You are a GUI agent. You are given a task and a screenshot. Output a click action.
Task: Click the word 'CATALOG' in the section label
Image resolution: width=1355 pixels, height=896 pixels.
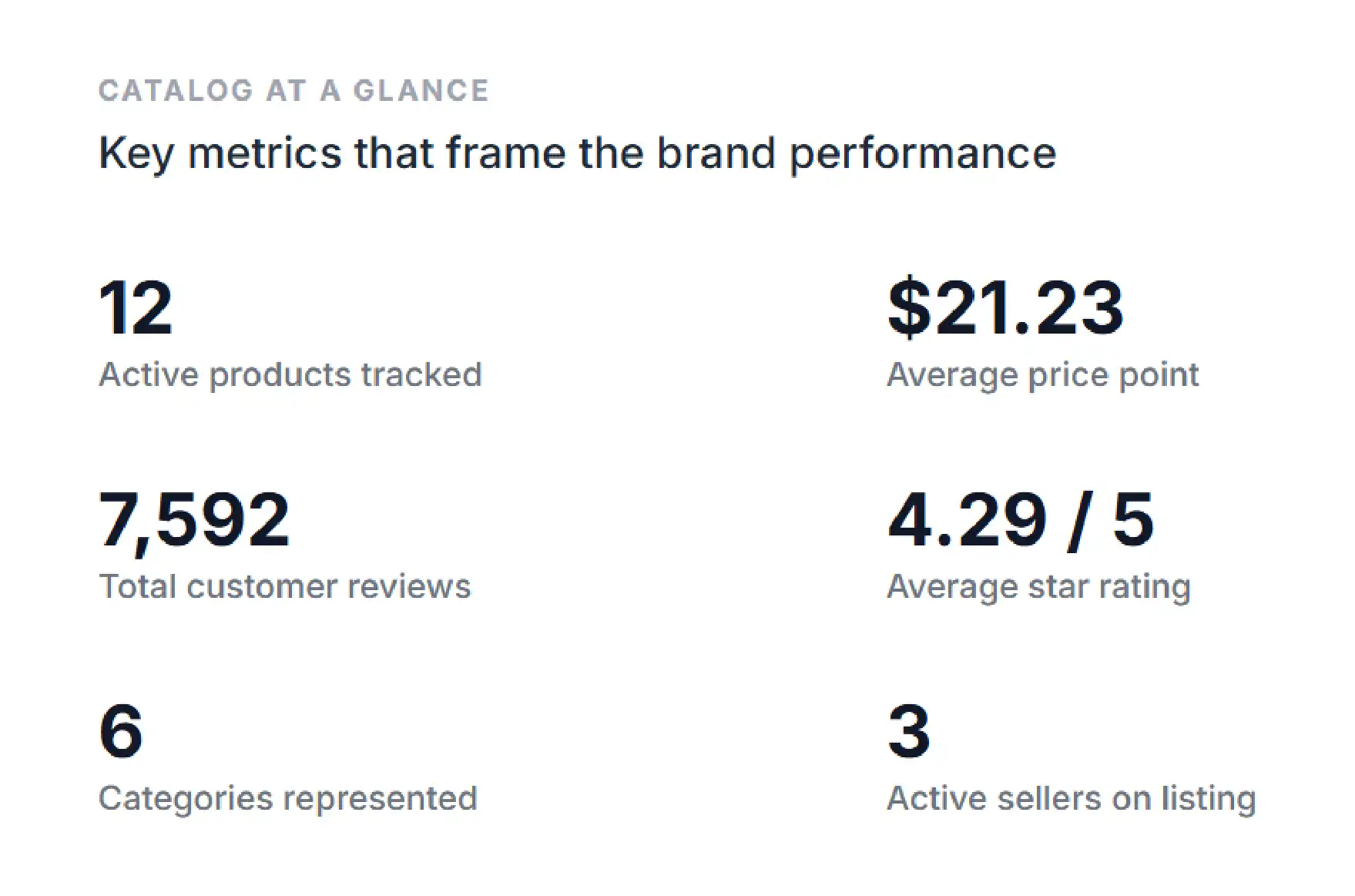[176, 91]
